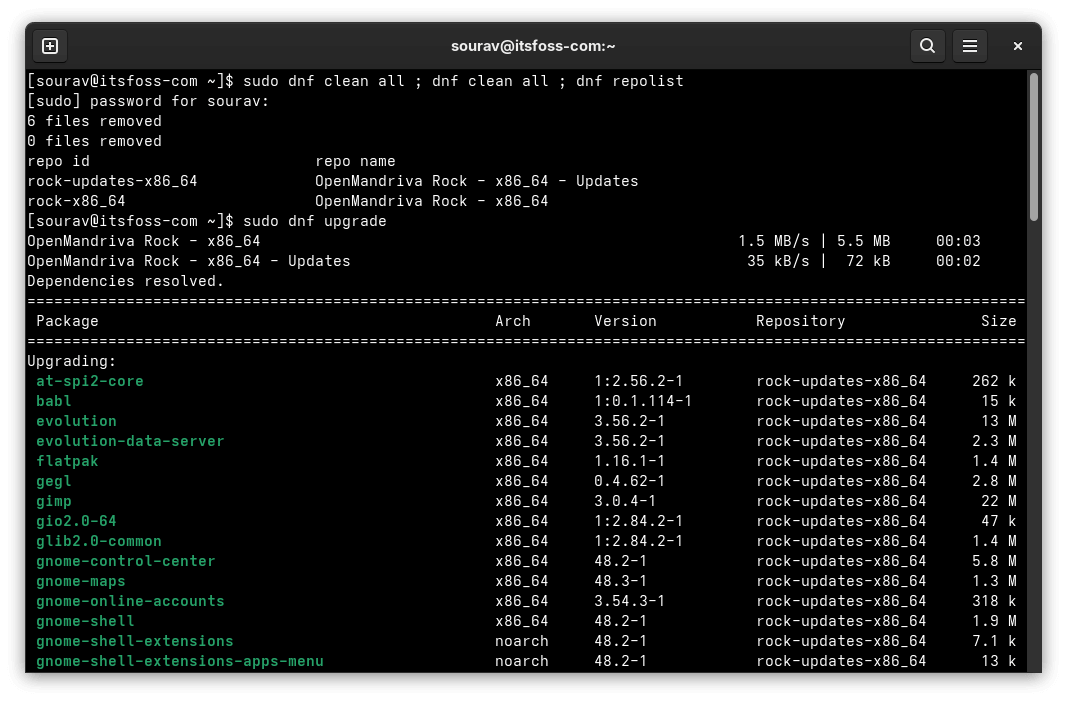Viewport: 1067px width, 701px height.
Task: Click the evolution package name
Action: (x=76, y=421)
